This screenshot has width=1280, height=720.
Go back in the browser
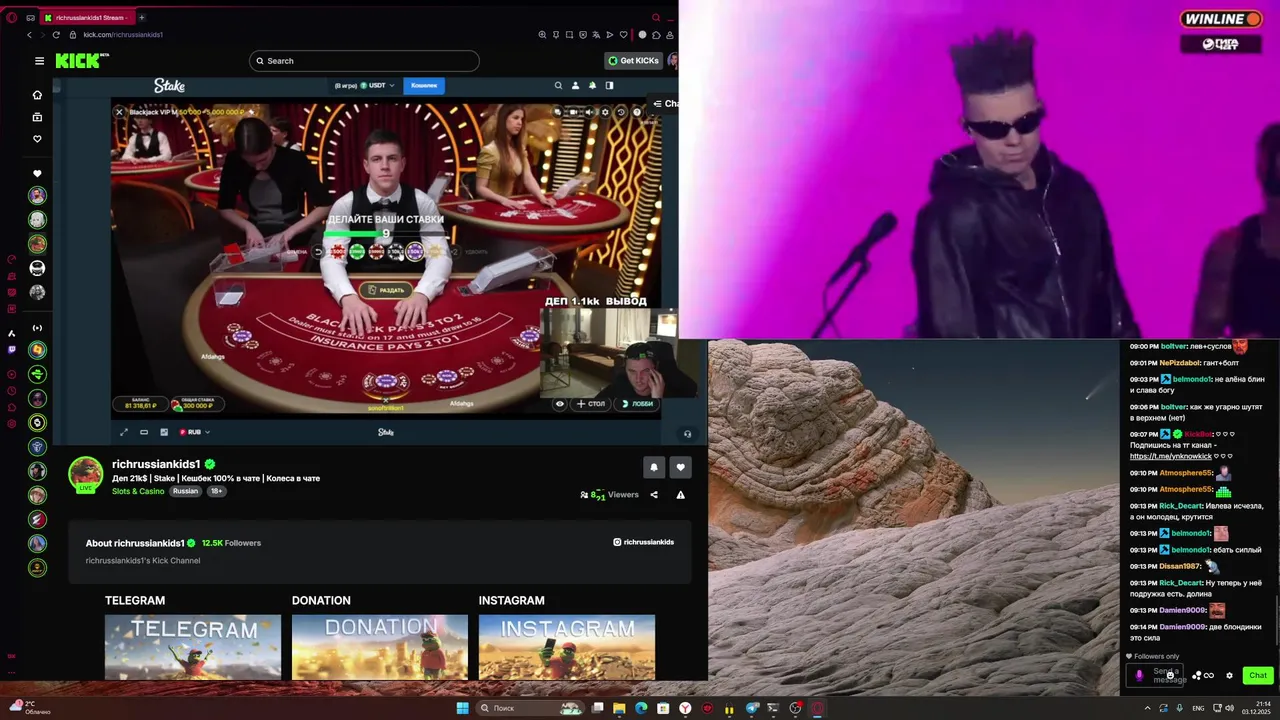[x=29, y=35]
